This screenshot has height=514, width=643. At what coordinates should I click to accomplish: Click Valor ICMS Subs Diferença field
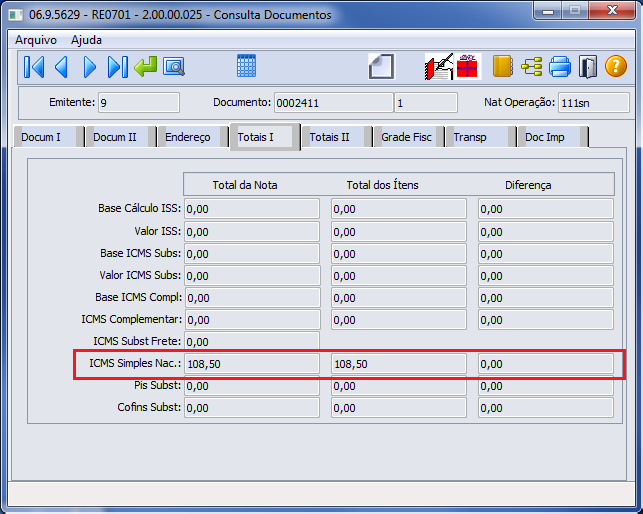click(546, 276)
